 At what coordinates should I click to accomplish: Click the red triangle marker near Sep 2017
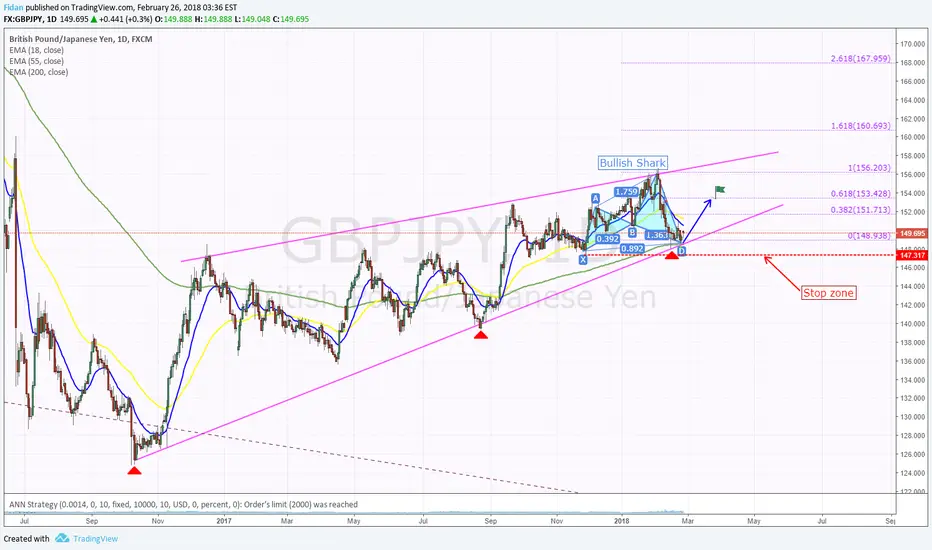[481, 335]
